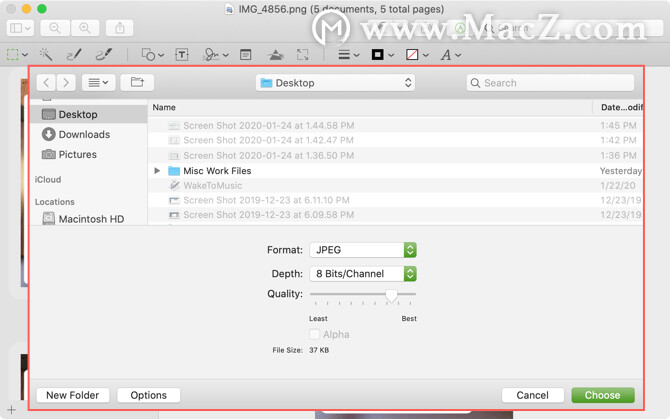The width and height of the screenshot is (670, 419).
Task: Click the Choose button
Action: click(603, 395)
